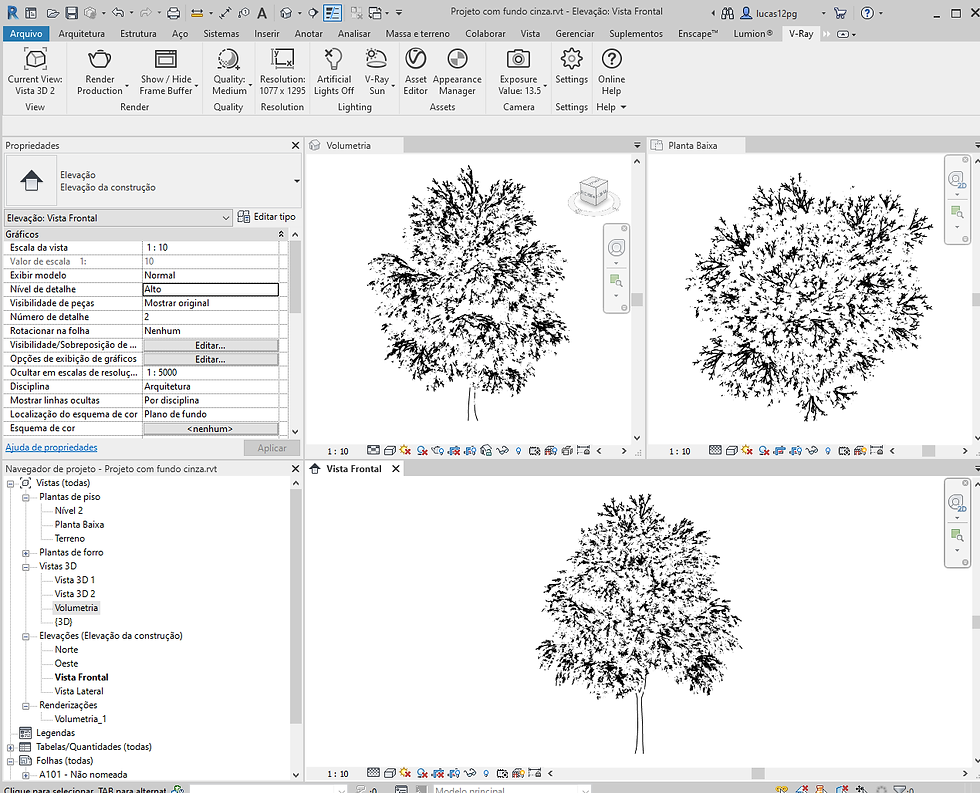Open Visual Style in Volumetria view bar

point(389,451)
